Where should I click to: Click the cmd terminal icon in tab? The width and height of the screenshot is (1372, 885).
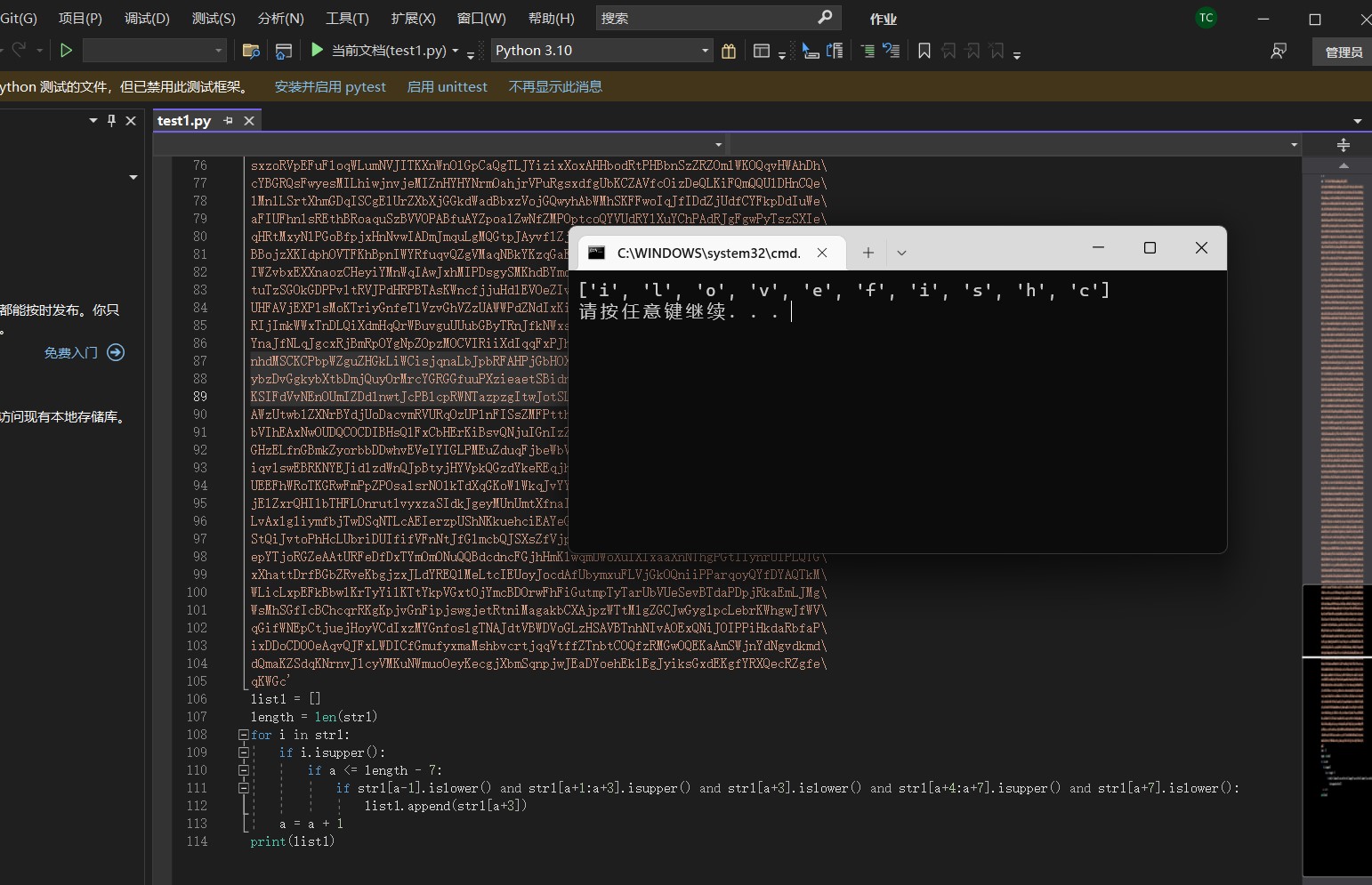(597, 253)
